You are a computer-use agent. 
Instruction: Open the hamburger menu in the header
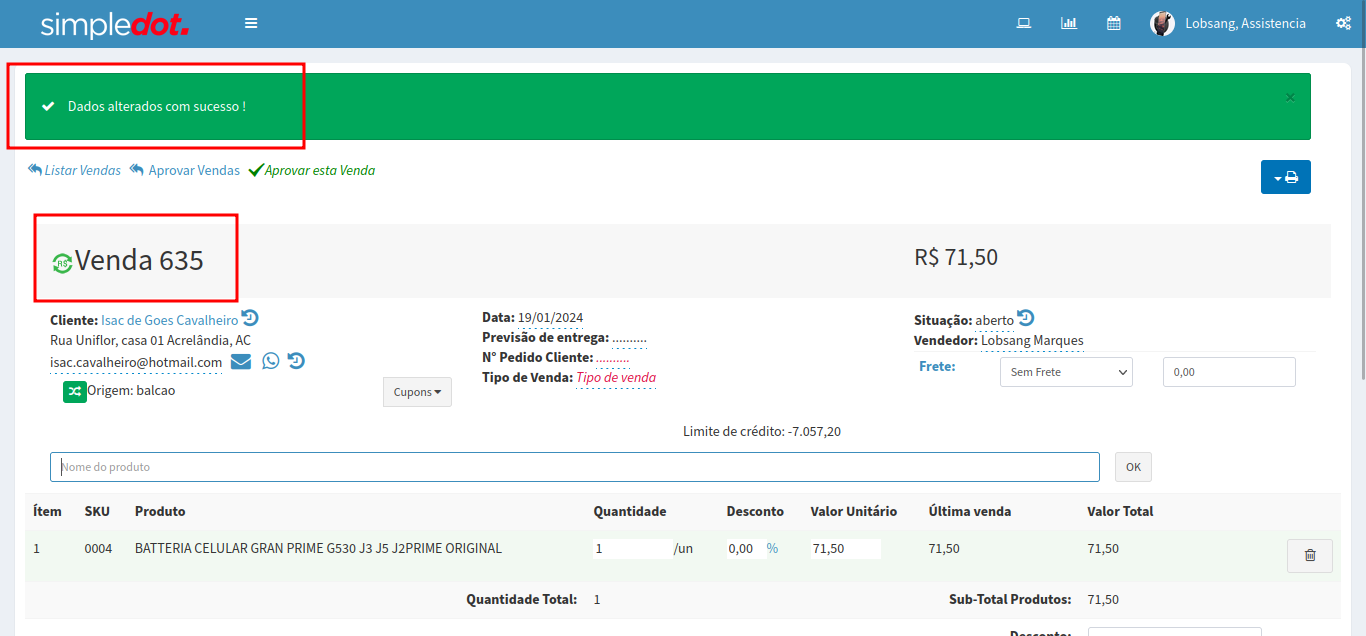click(x=251, y=23)
